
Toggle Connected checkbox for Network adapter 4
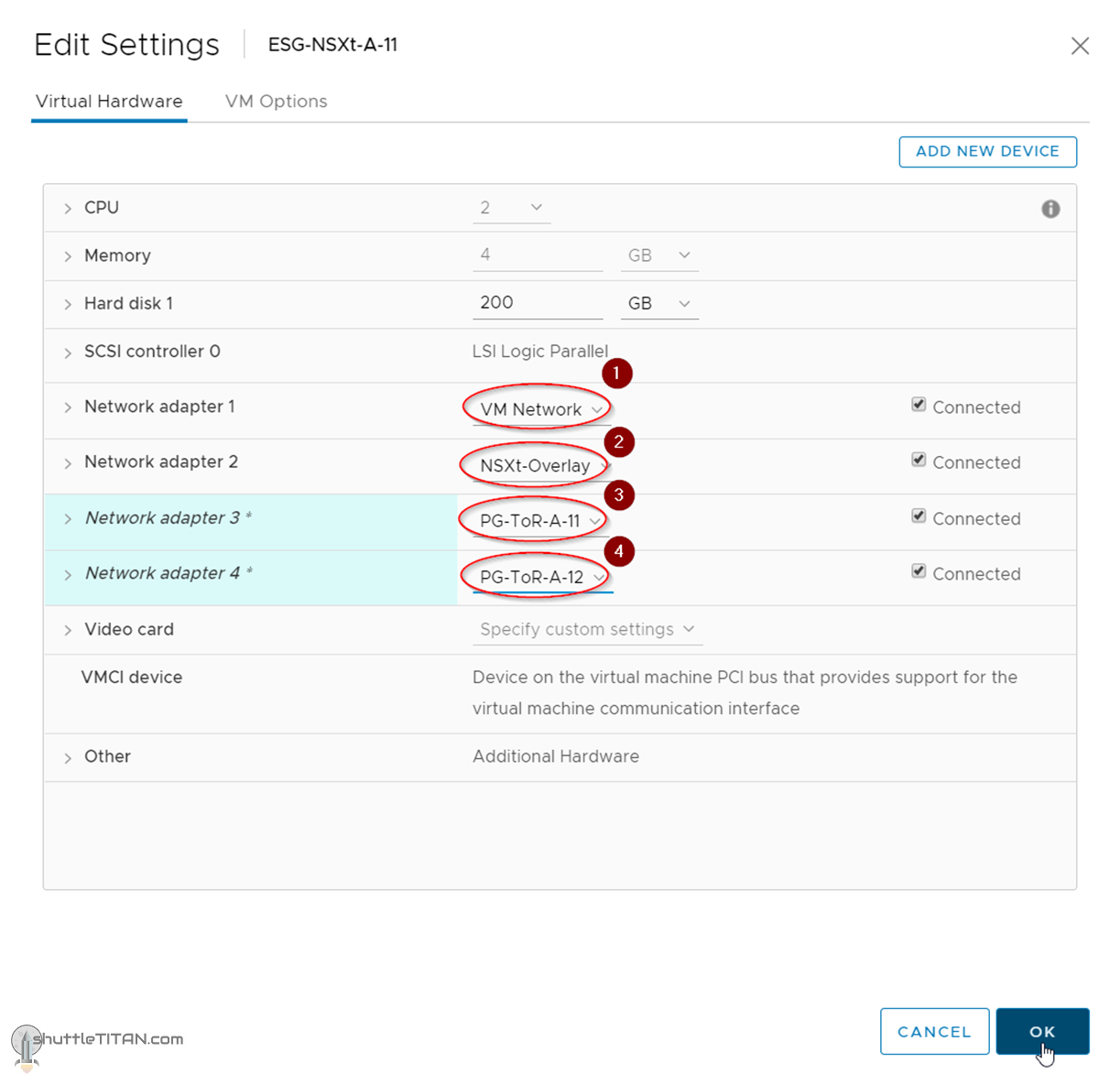[919, 571]
